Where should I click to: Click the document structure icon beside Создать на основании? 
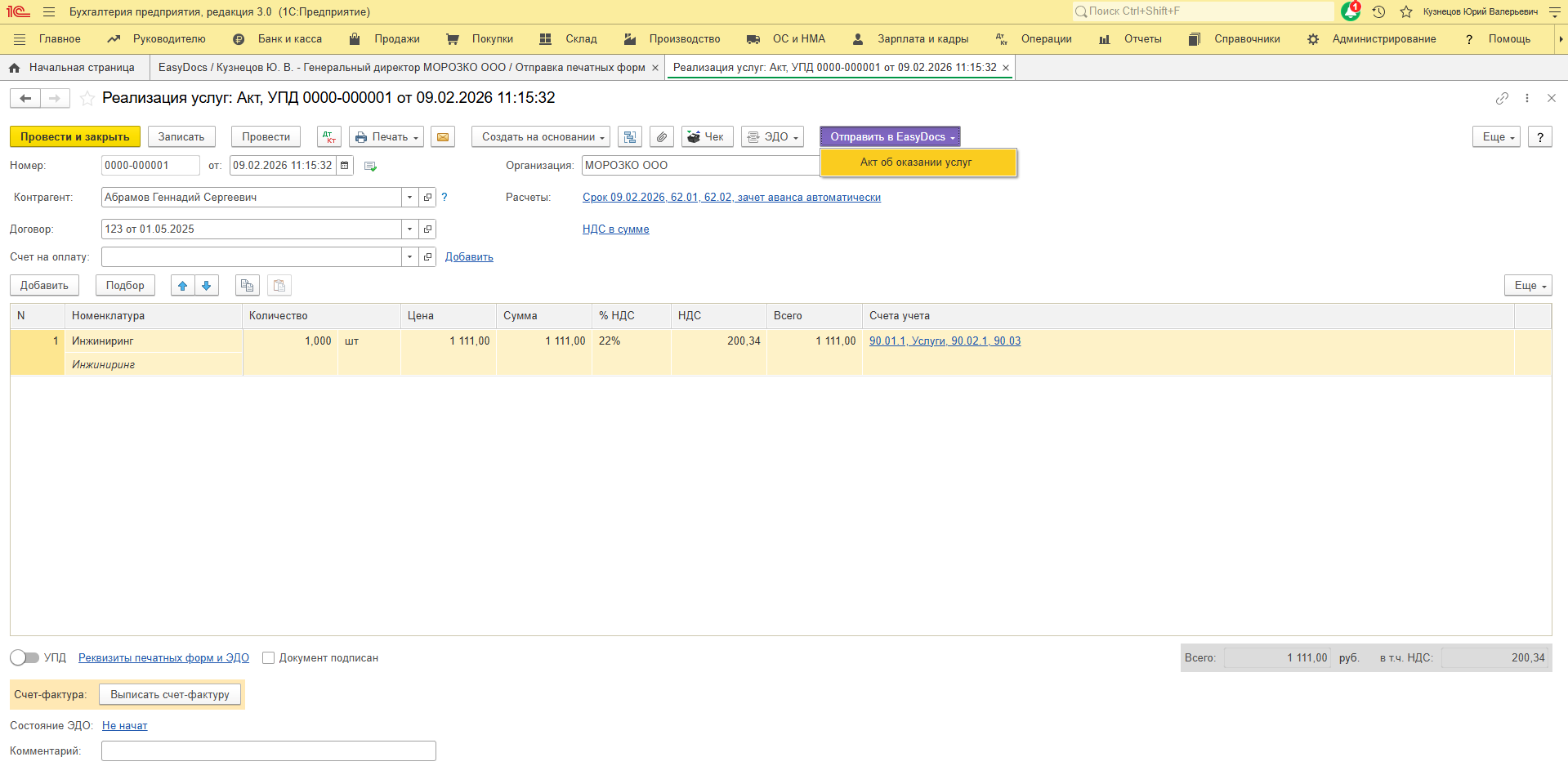[x=630, y=137]
